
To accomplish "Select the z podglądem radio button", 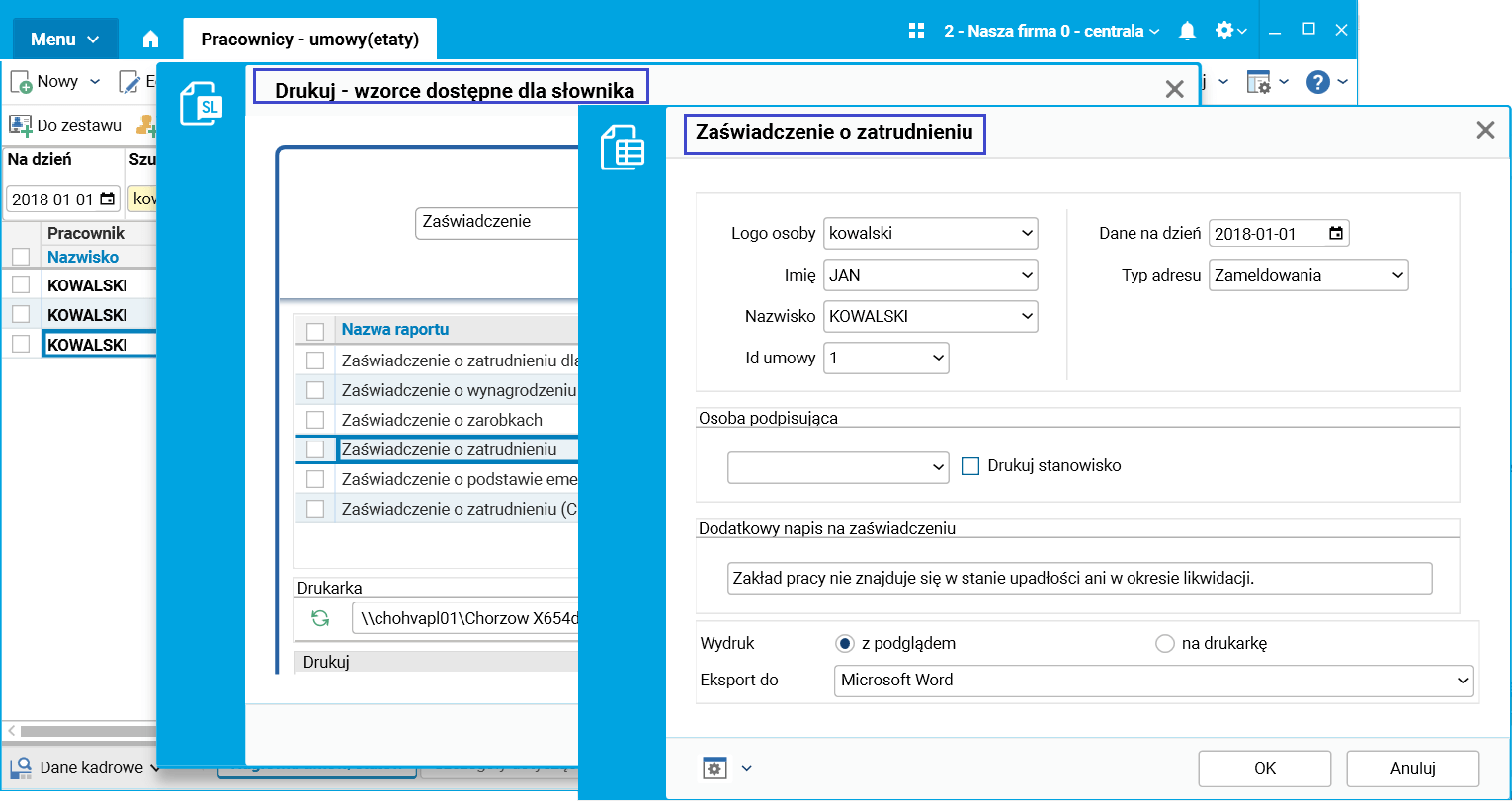I will 845,644.
